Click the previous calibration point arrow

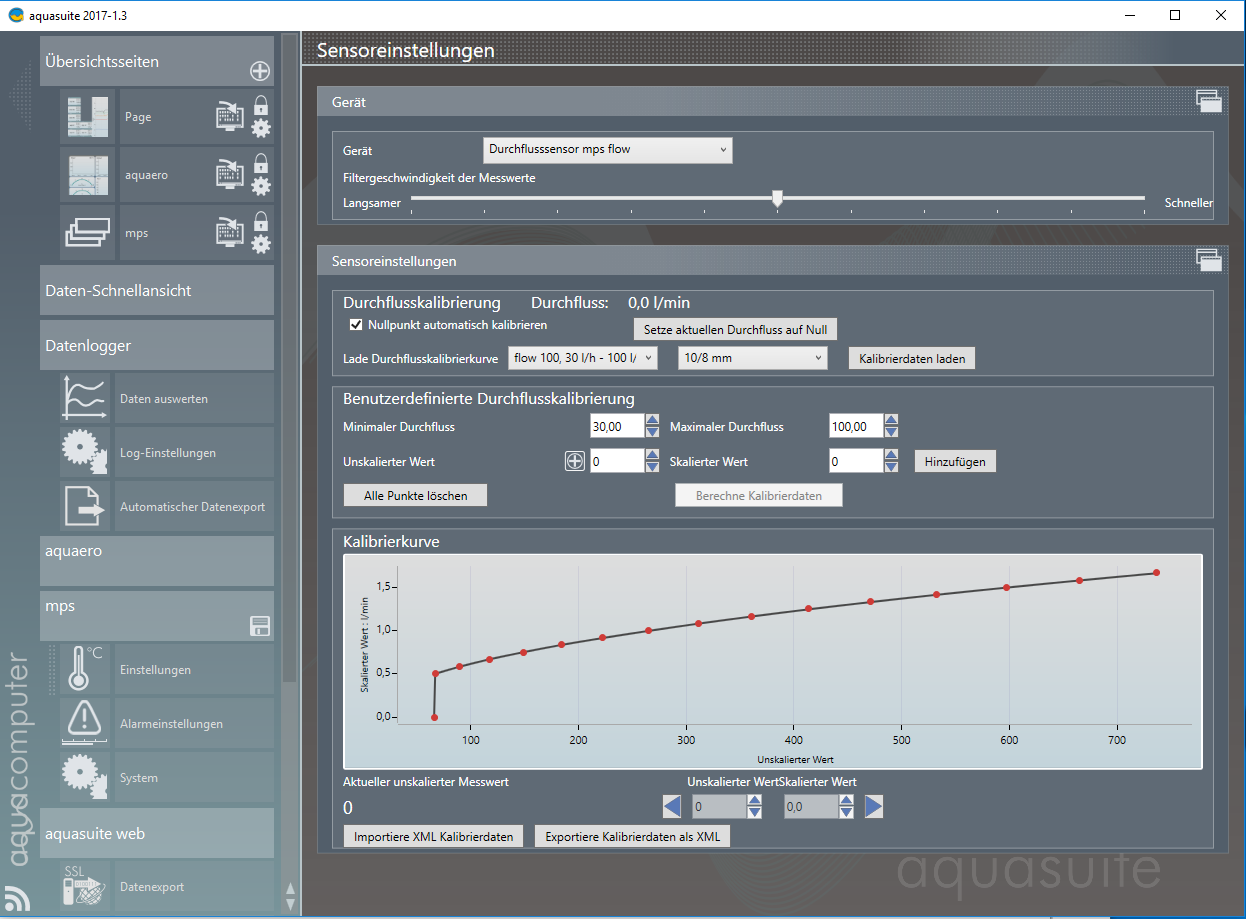tap(672, 806)
